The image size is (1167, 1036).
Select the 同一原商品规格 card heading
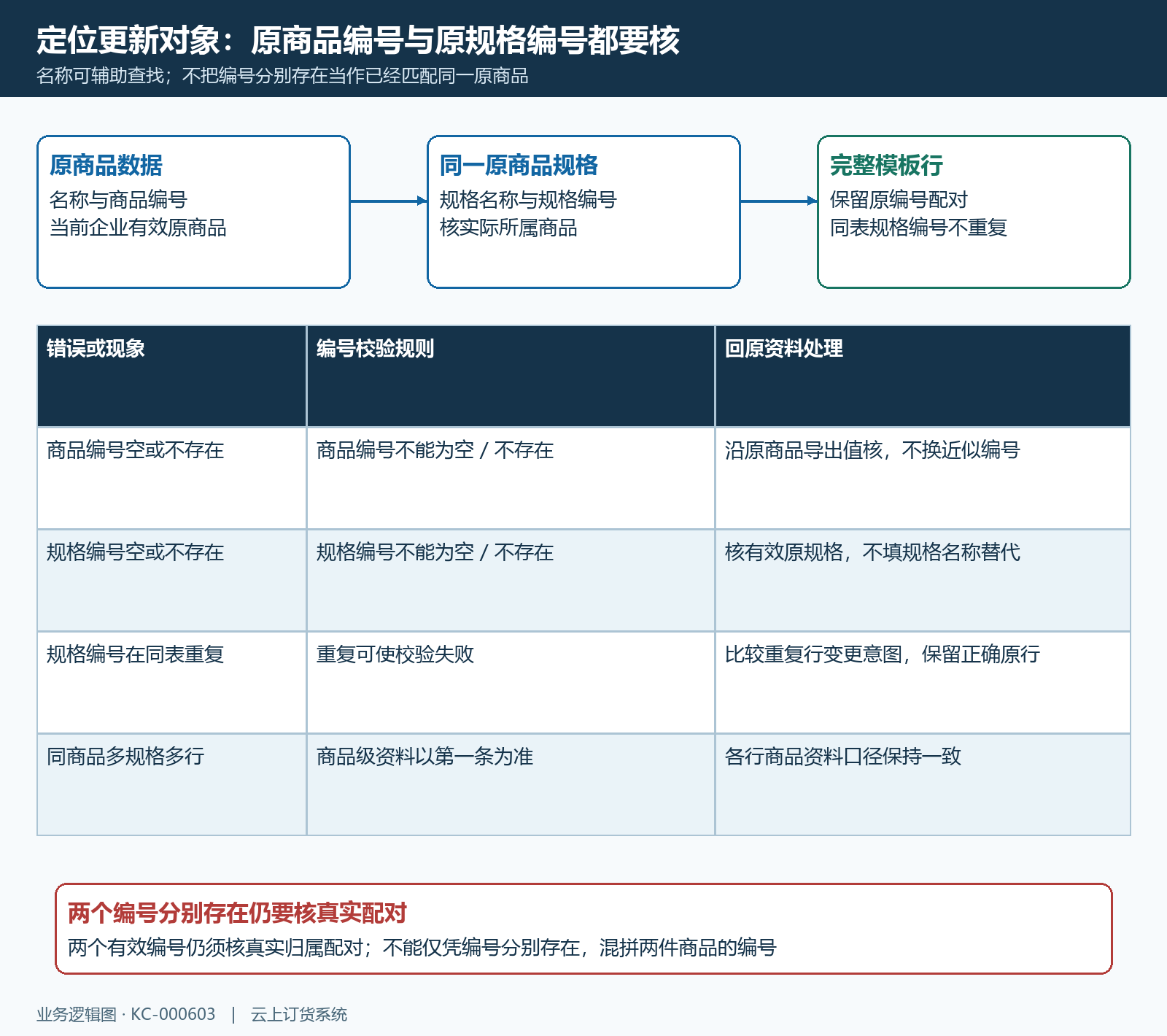coord(519,166)
